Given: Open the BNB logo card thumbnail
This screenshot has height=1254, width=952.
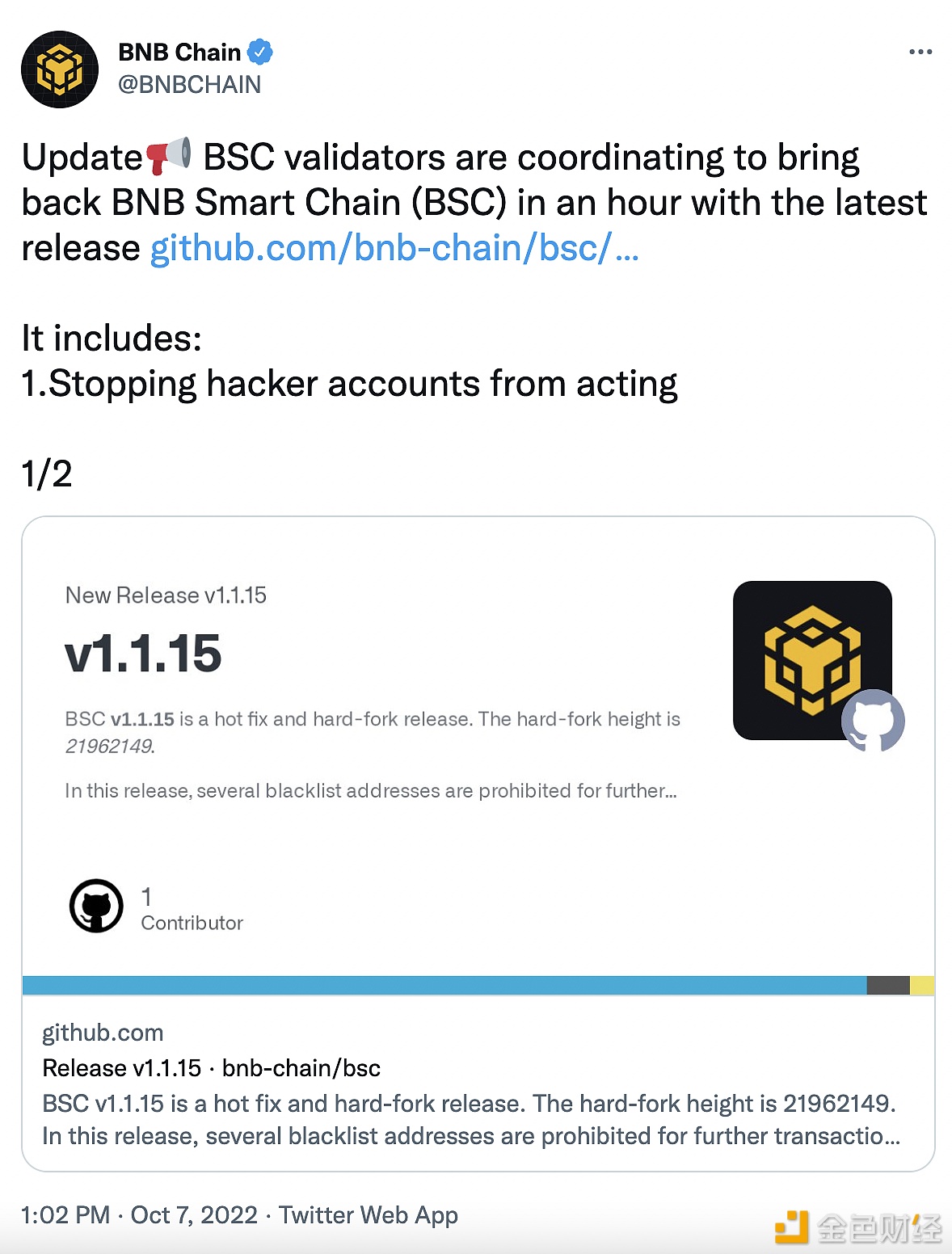Looking at the screenshot, I should coord(812,660).
